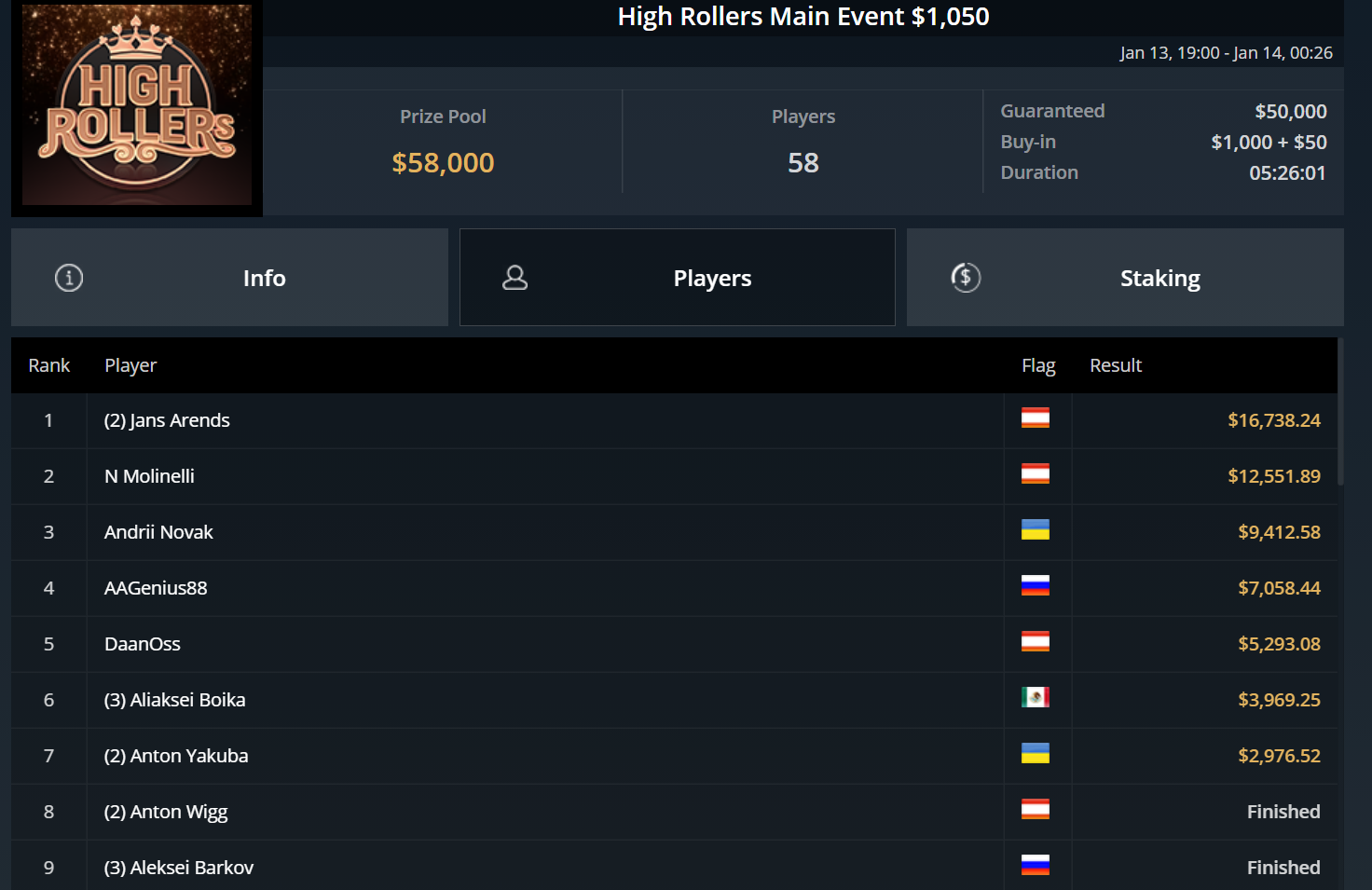1372x890 pixels.
Task: Click the flag beside N Molinelli
Action: (1035, 474)
